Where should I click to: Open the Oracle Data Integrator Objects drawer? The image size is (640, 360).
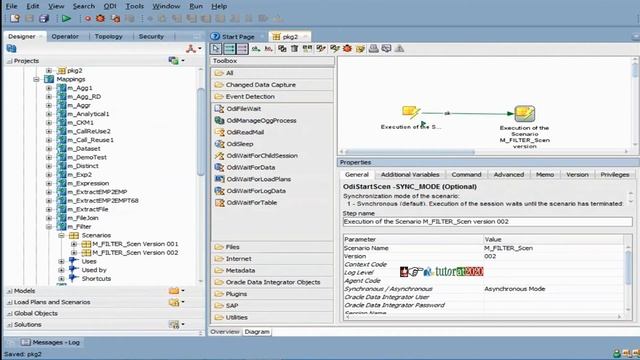(272, 282)
